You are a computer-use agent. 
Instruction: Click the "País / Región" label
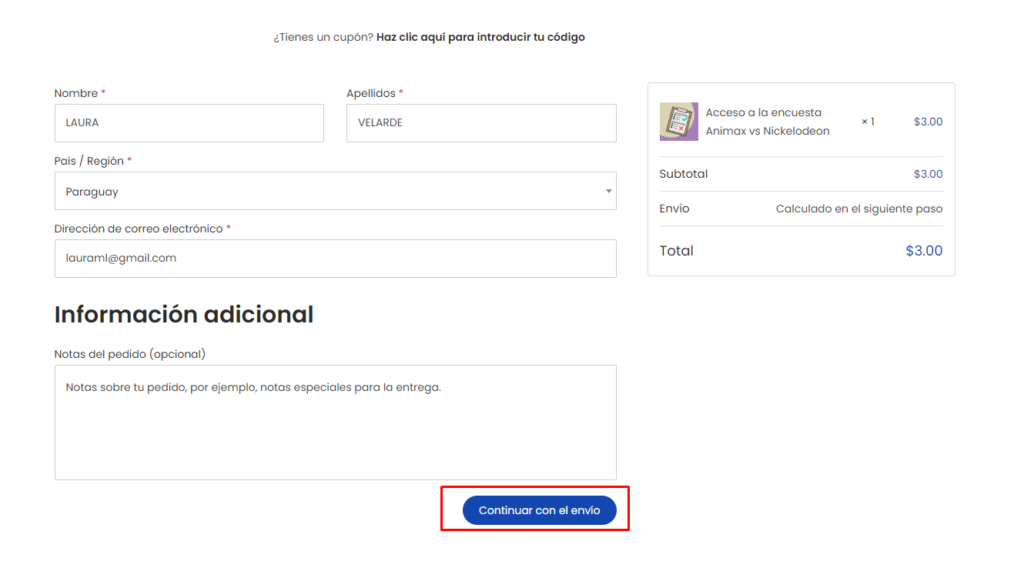[x=89, y=161]
